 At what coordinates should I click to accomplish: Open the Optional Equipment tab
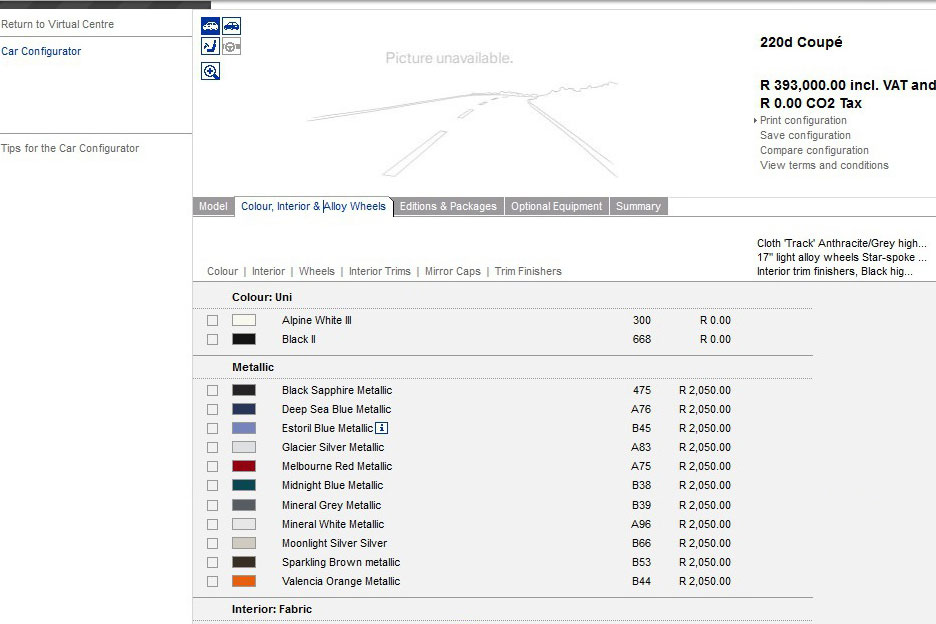coord(556,207)
